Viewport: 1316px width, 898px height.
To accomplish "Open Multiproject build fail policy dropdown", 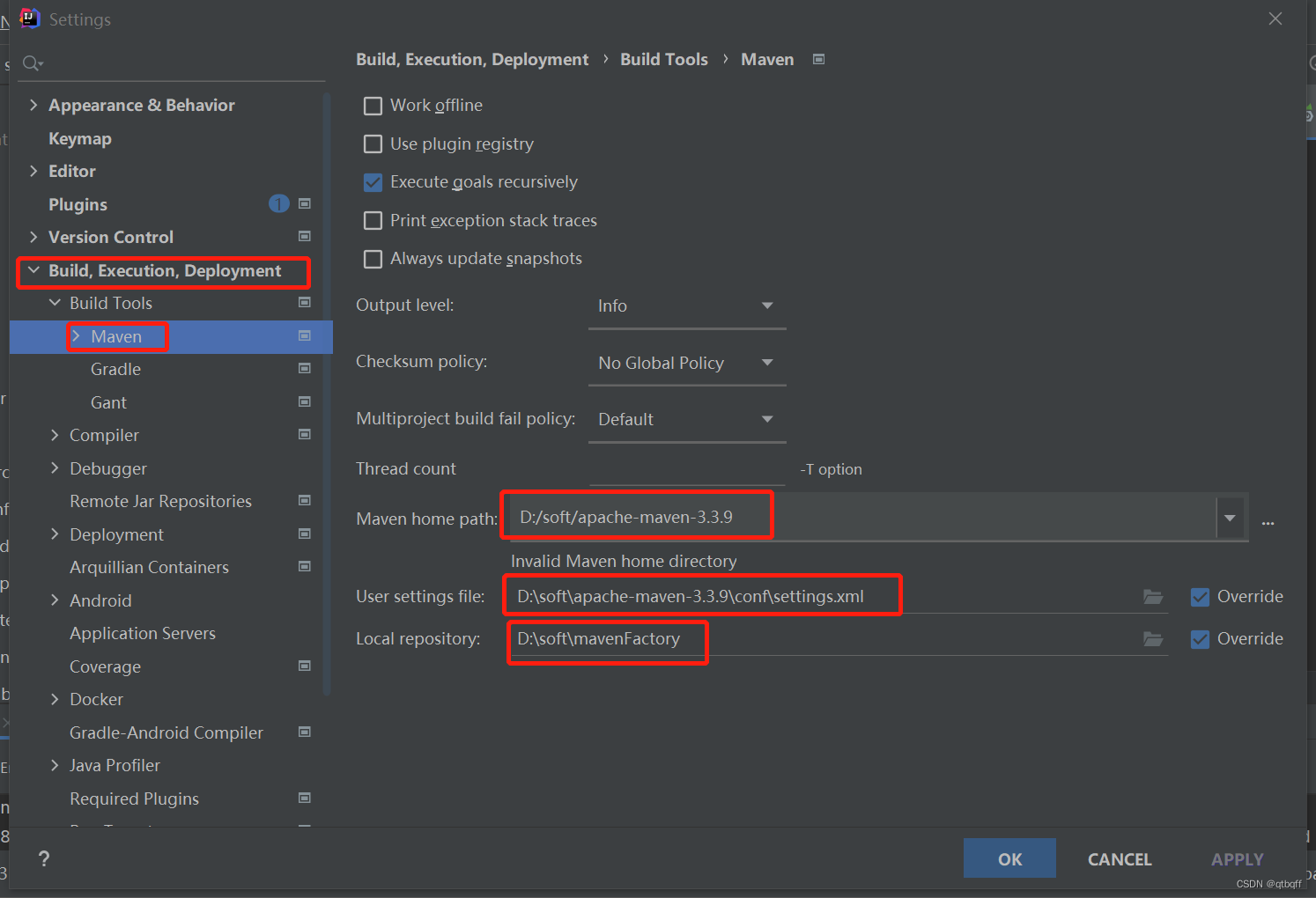I will tap(687, 420).
